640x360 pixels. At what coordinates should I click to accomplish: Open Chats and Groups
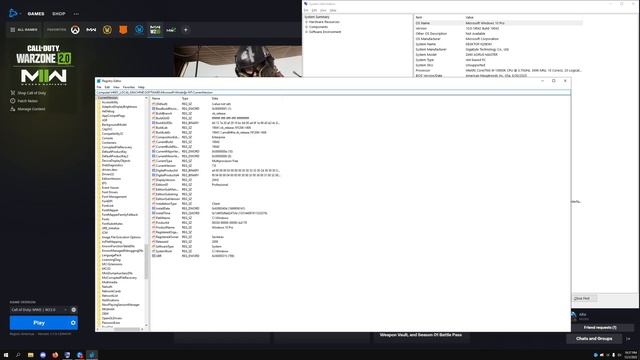(x=594, y=339)
